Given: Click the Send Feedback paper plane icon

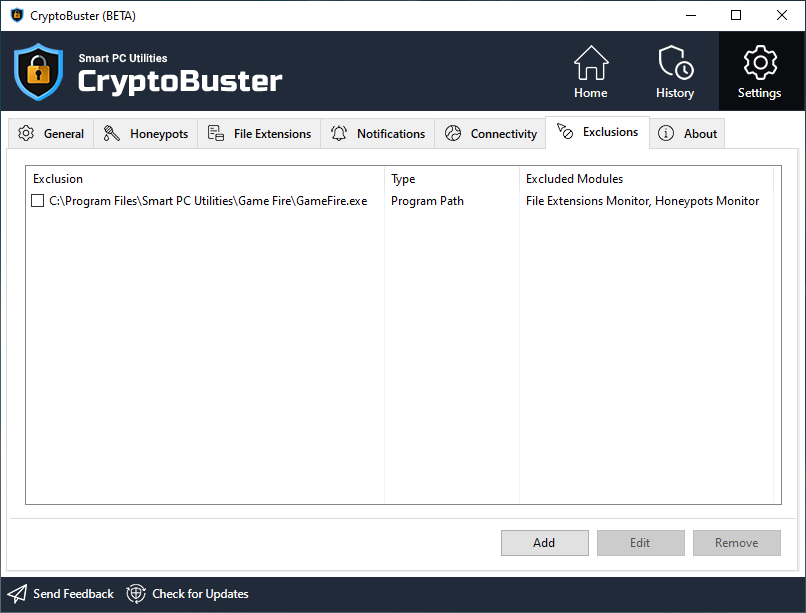Looking at the screenshot, I should pos(17,593).
